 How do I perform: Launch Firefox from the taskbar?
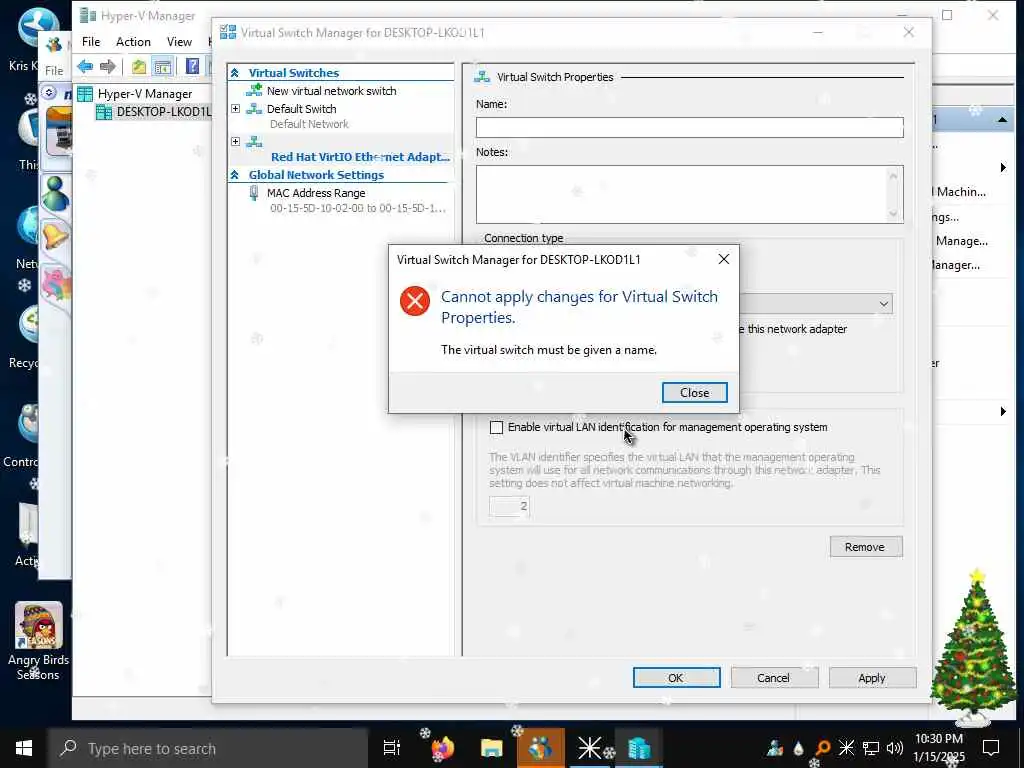[x=442, y=748]
